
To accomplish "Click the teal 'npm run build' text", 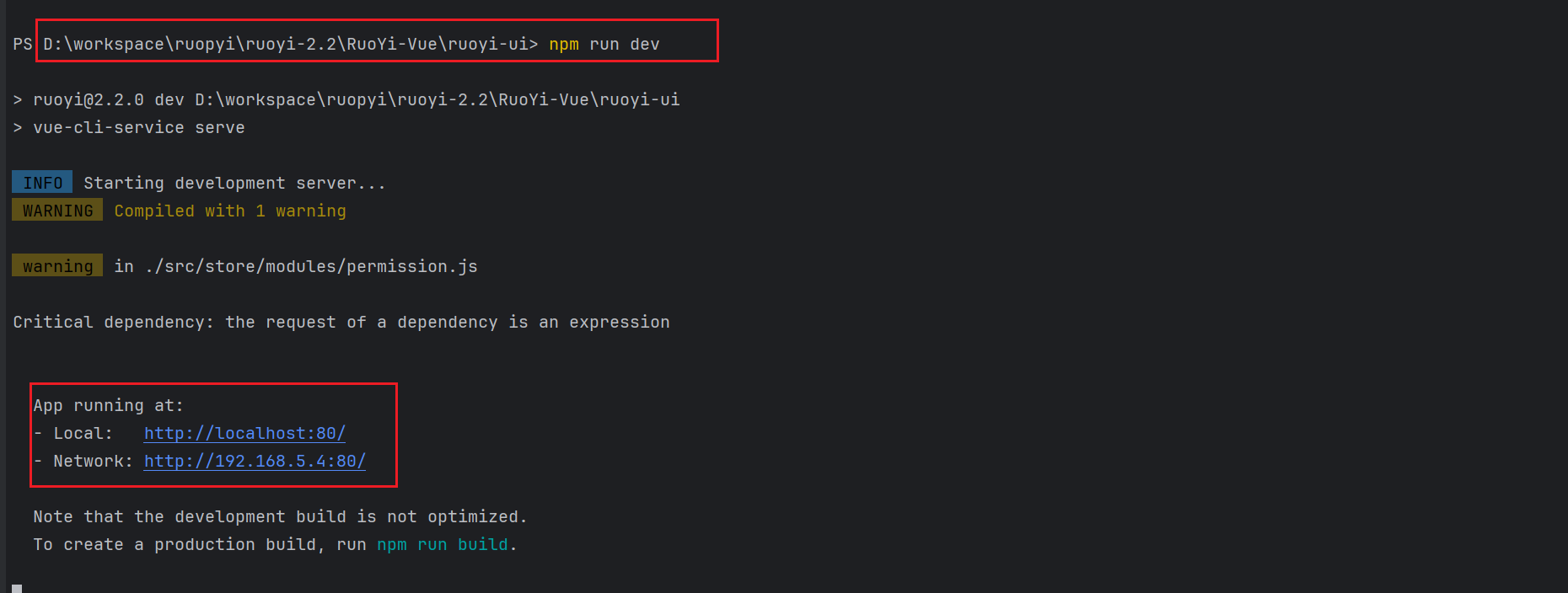I will pyautogui.click(x=443, y=544).
